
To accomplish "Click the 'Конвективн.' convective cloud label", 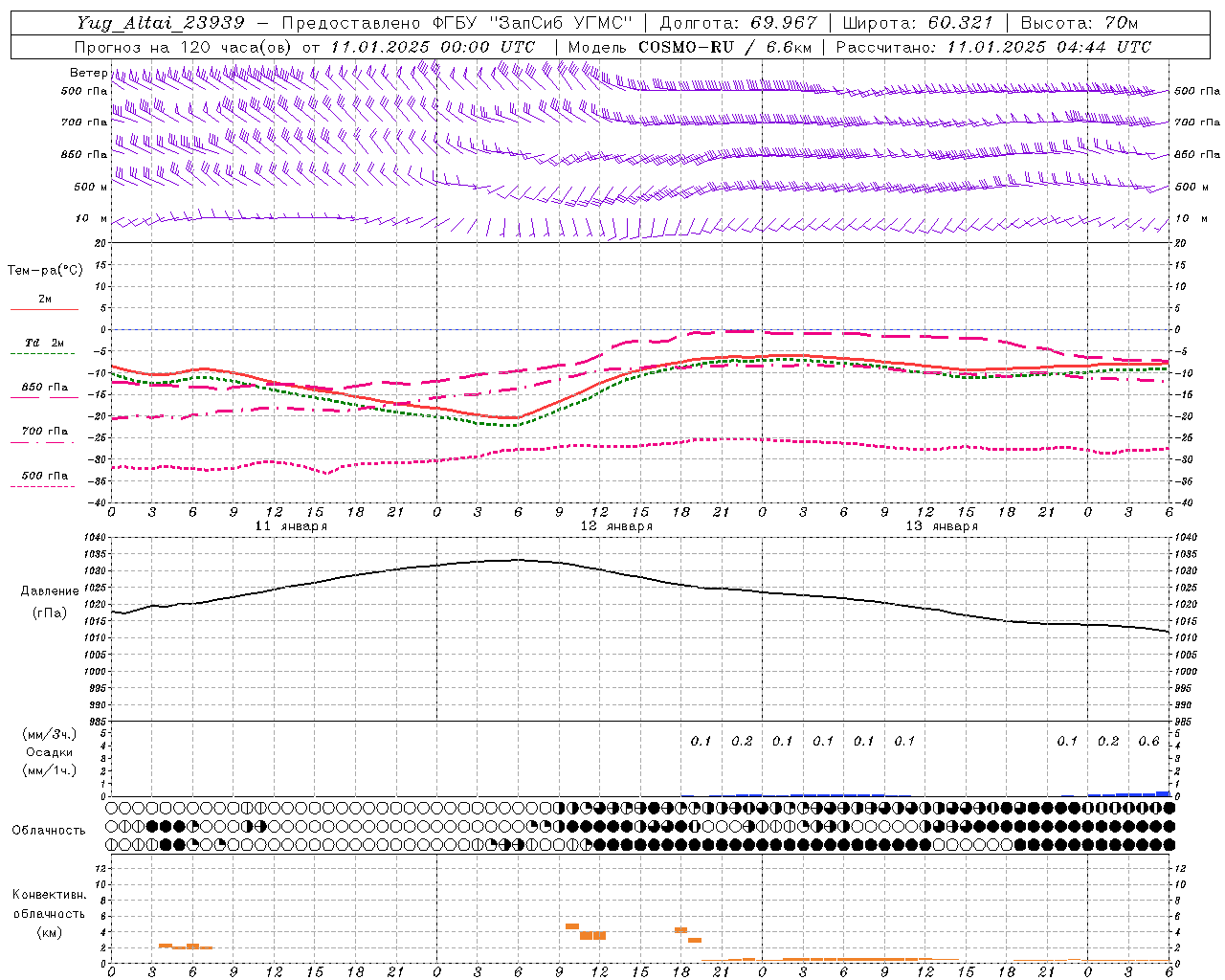I will tap(49, 895).
